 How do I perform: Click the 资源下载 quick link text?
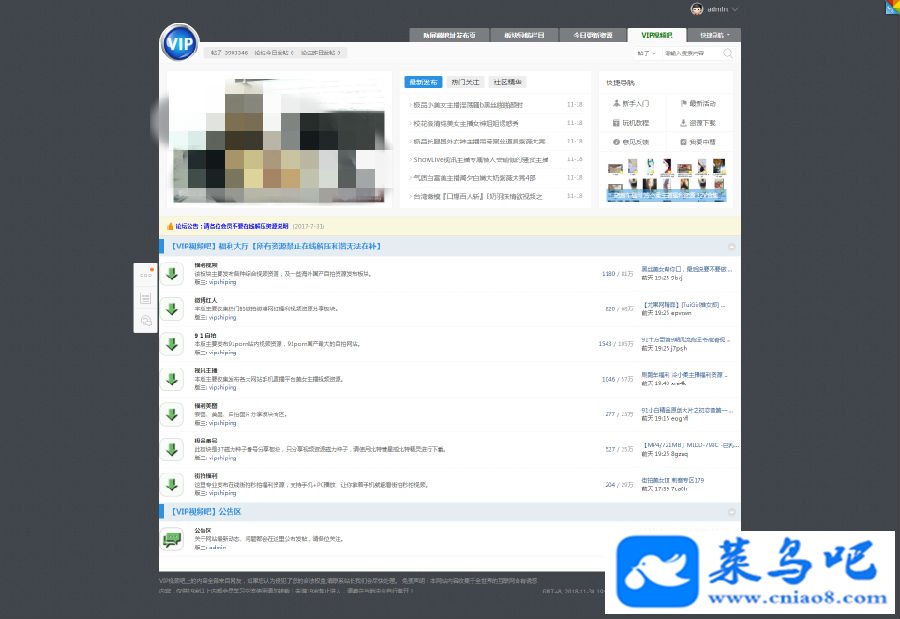[702, 123]
